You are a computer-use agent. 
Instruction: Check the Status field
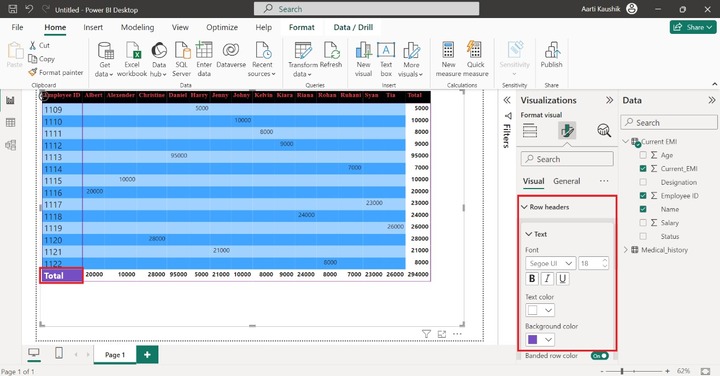tap(643, 236)
